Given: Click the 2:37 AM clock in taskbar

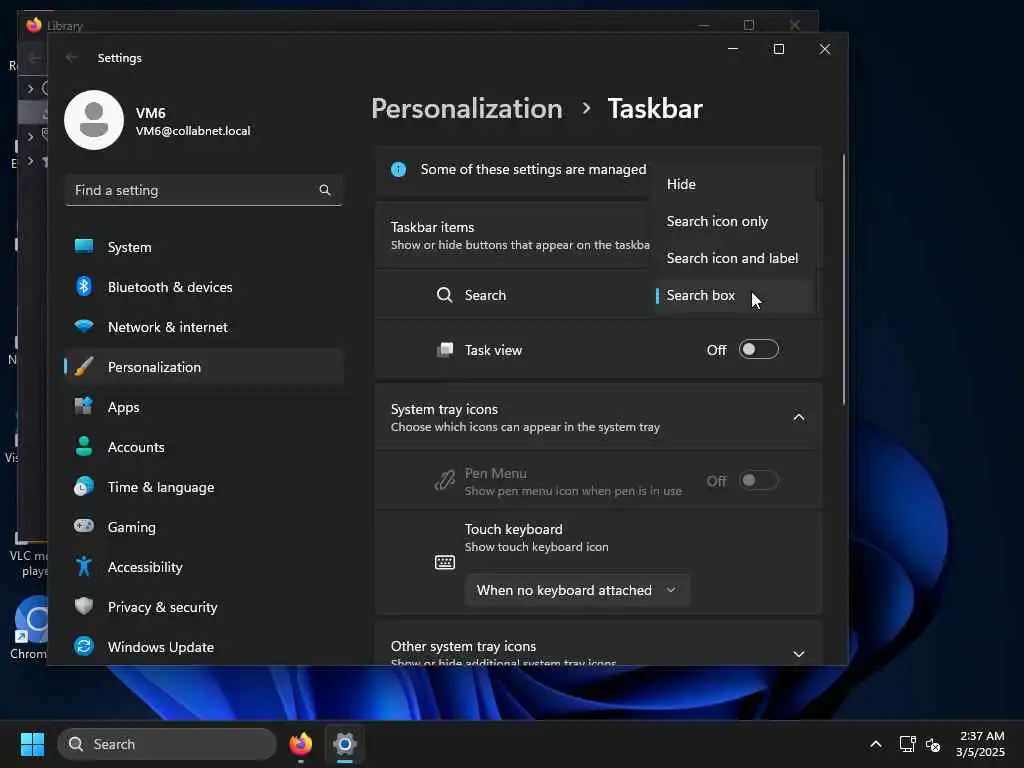Looking at the screenshot, I should coord(982,736).
